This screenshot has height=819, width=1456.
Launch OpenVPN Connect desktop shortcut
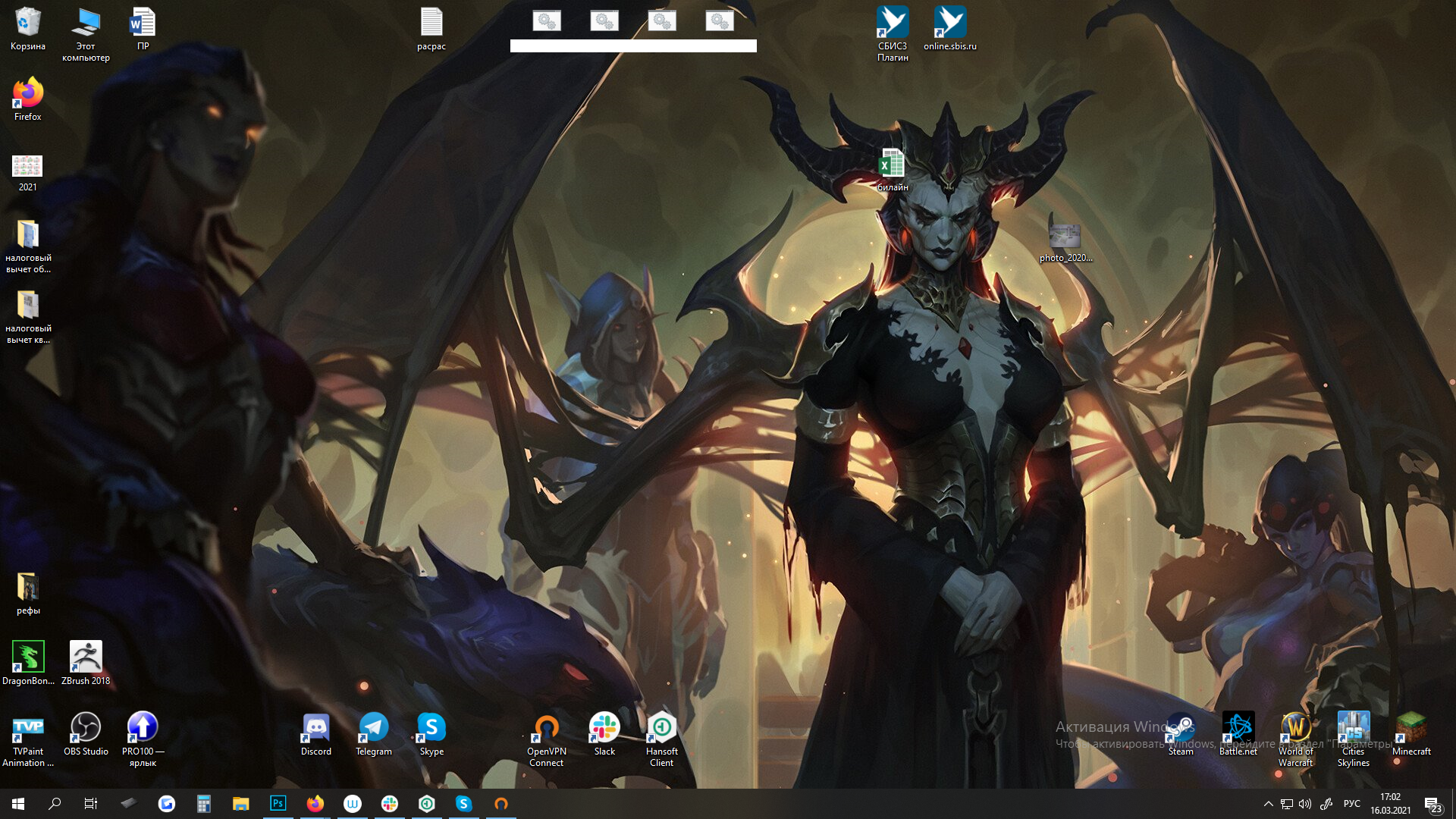(x=547, y=740)
